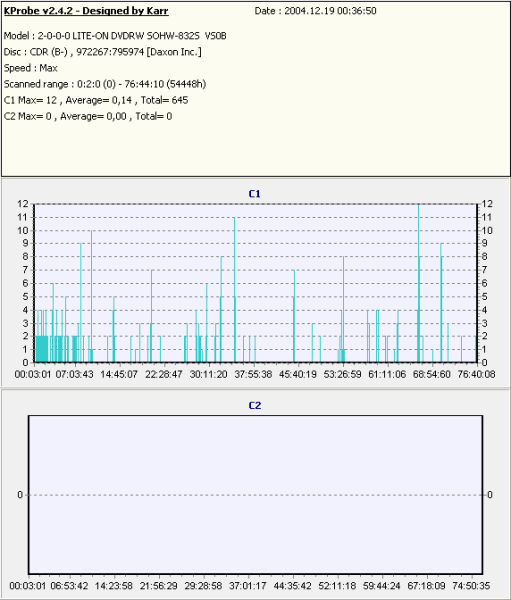Click the C2 x-axis label 06:53:42
The width and height of the screenshot is (511, 600).
69,586
